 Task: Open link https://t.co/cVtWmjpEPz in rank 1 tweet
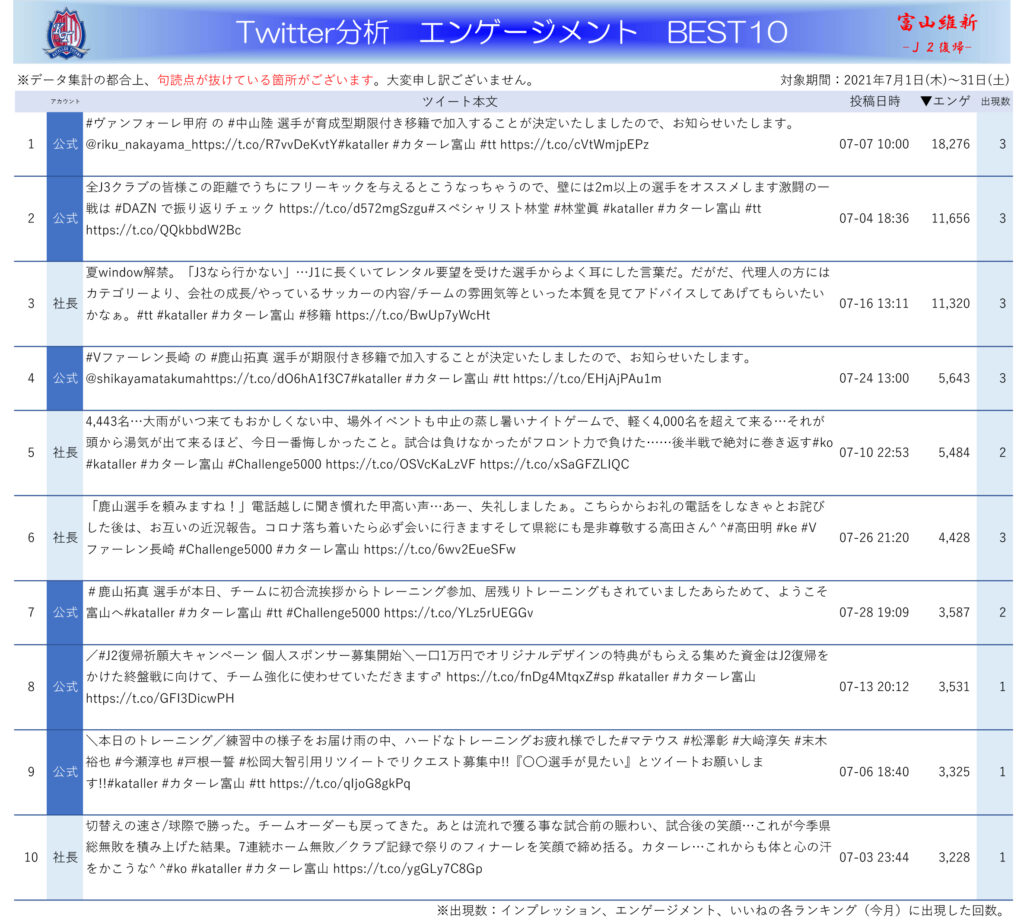pos(575,144)
